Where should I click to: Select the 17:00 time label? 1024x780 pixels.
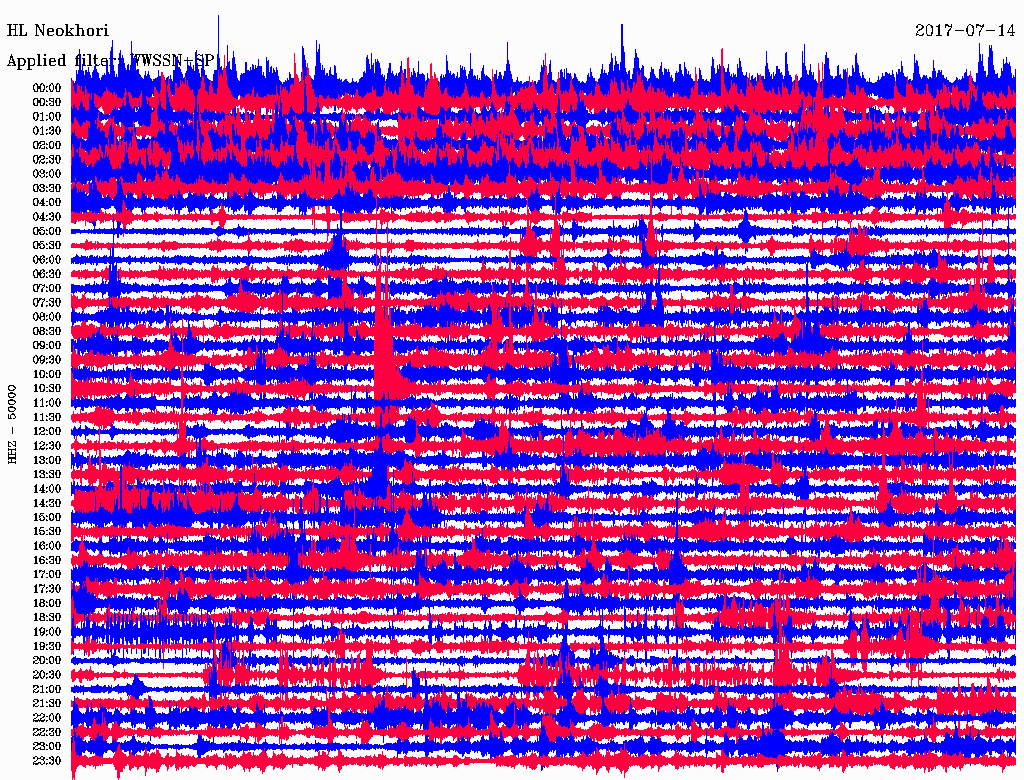pos(47,575)
